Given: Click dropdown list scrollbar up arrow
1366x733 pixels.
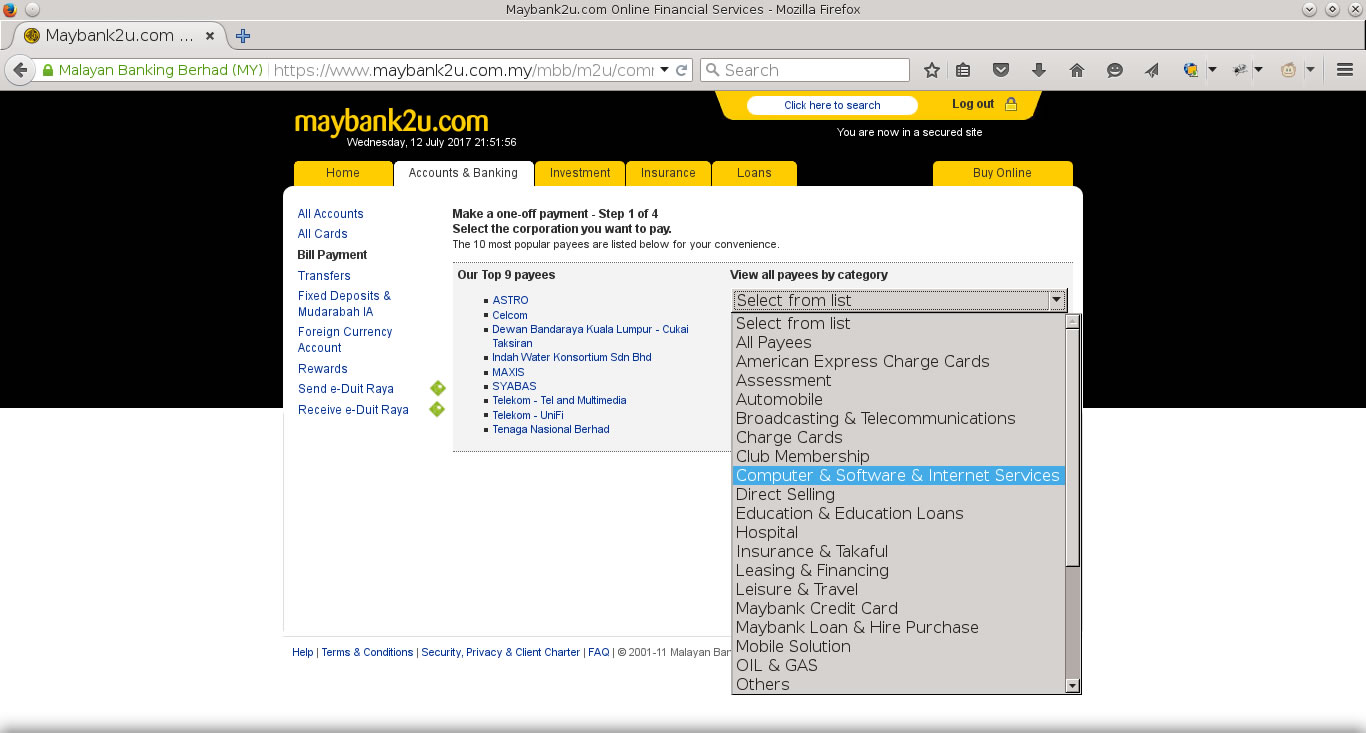Looking at the screenshot, I should click(x=1073, y=322).
